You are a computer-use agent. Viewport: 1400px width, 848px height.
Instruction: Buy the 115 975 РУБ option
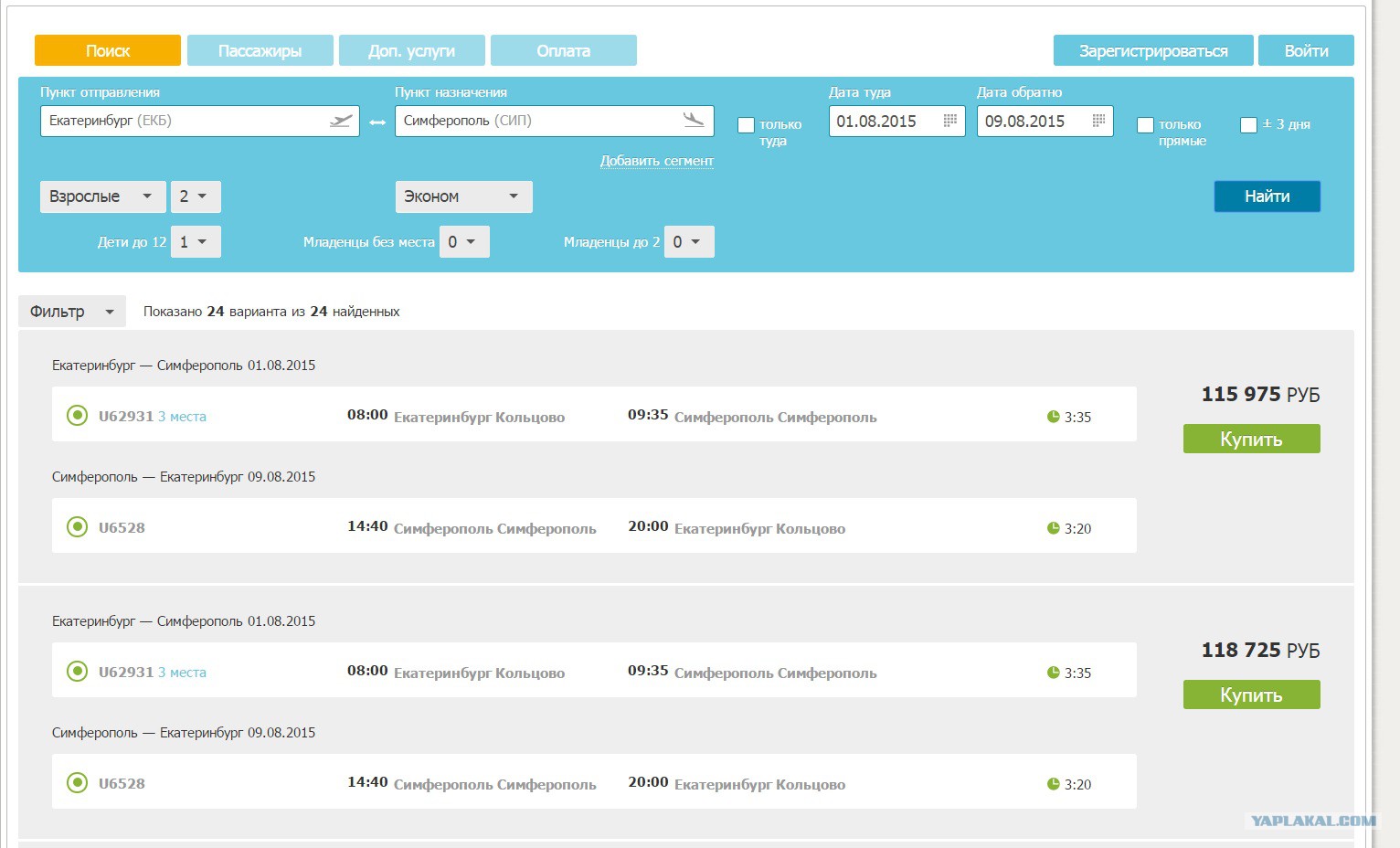[1251, 439]
